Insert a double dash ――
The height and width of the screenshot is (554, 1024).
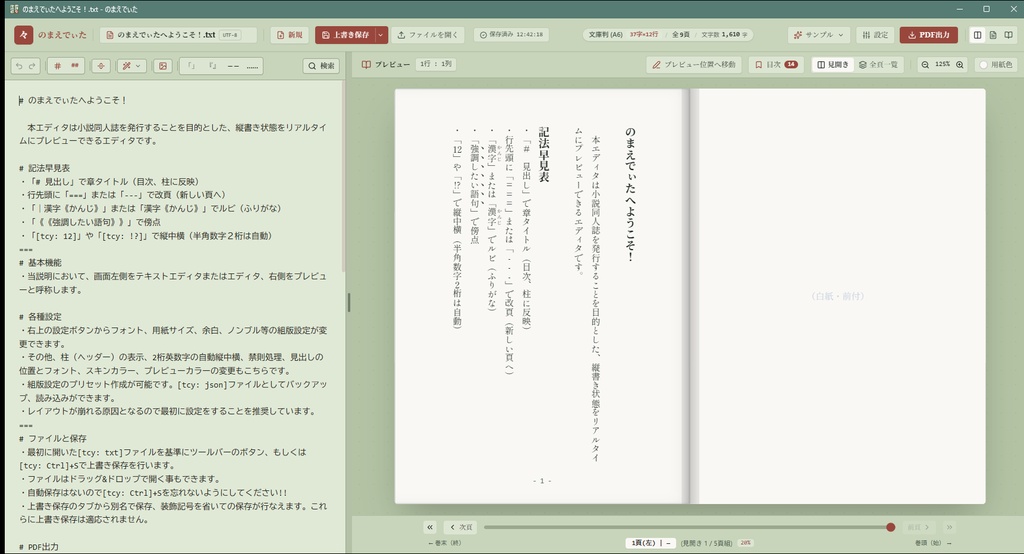pyautogui.click(x=233, y=66)
